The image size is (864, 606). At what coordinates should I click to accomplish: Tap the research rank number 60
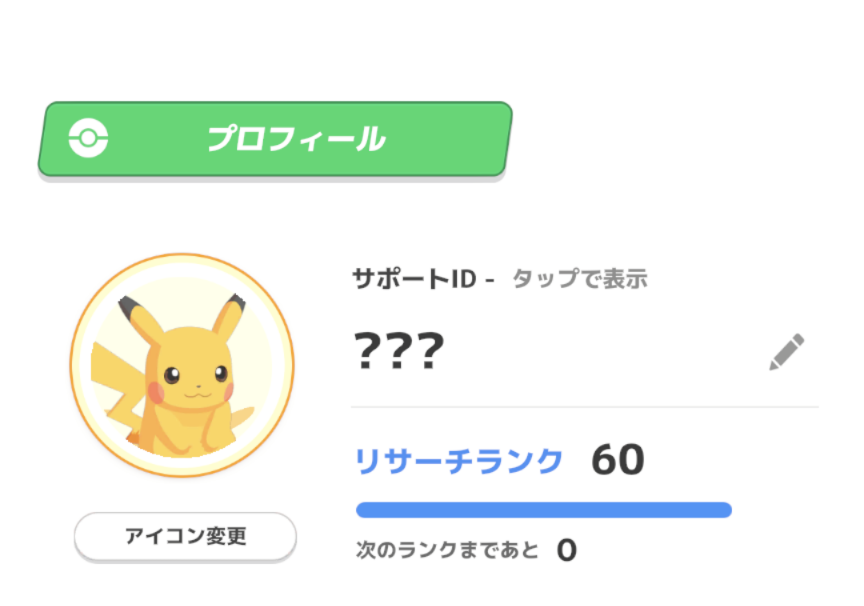tap(618, 460)
